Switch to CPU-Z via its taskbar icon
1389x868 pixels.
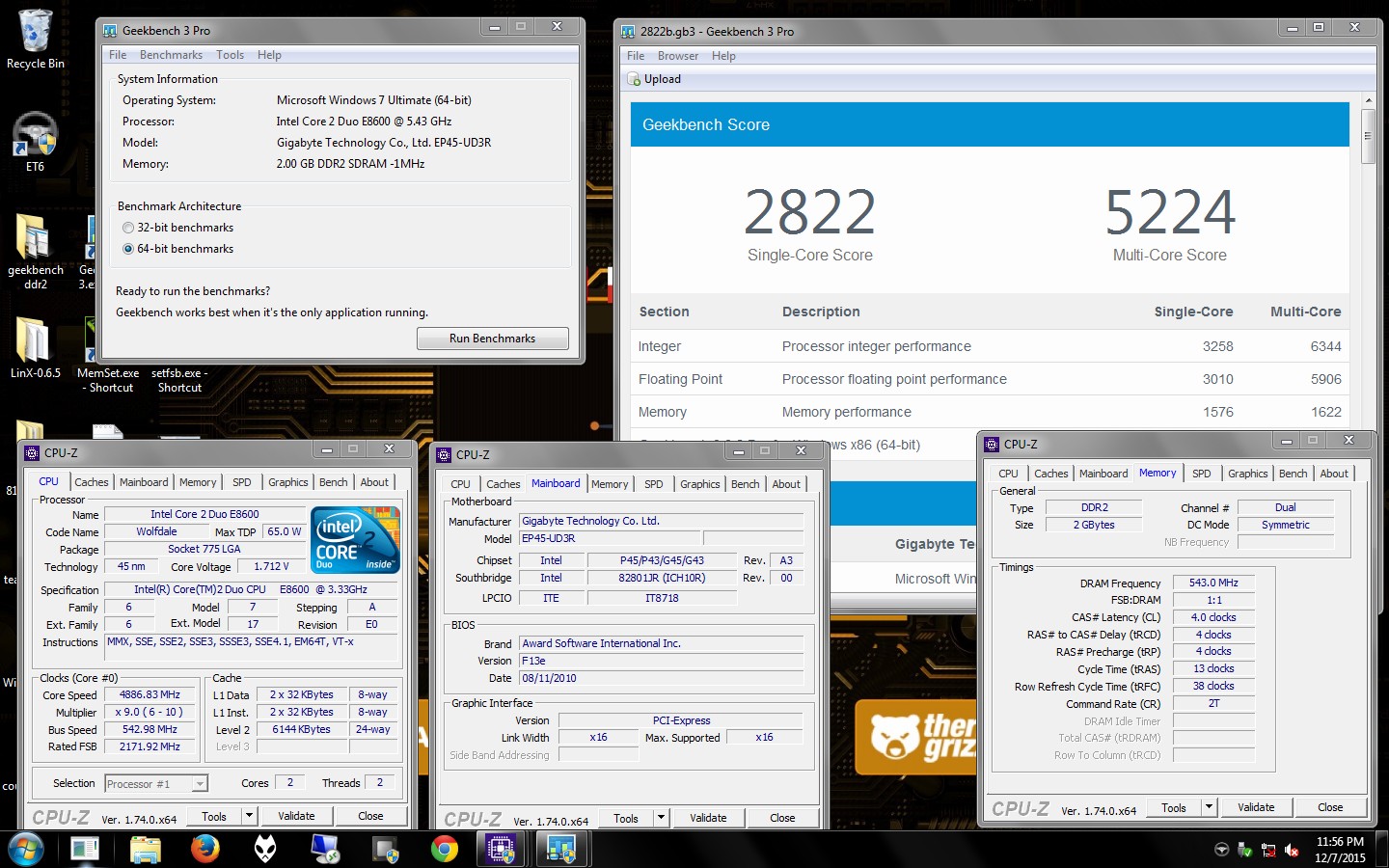tap(501, 849)
